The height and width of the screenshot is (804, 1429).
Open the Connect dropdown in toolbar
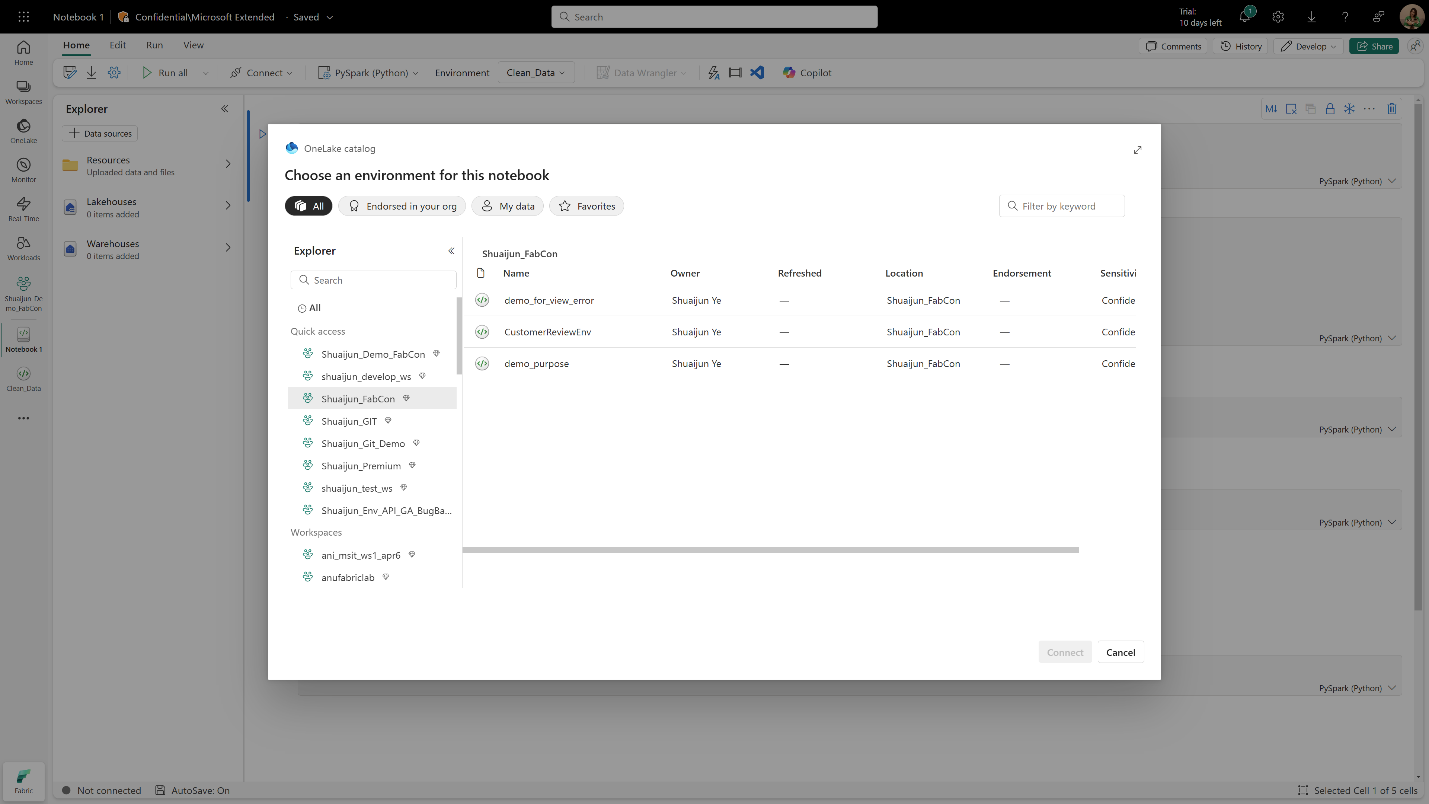click(261, 73)
